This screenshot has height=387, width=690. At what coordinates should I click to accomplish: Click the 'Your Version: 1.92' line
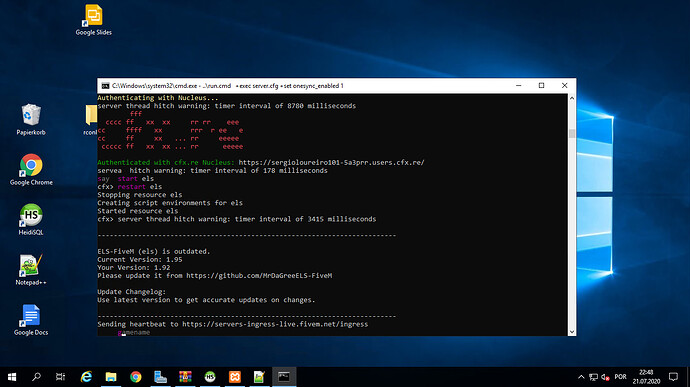(x=133, y=267)
